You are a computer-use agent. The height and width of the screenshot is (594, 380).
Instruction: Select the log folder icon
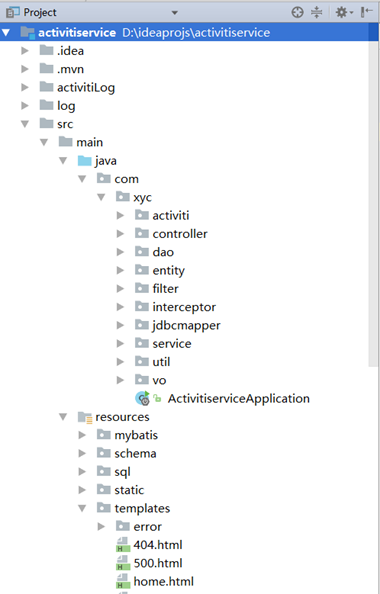point(47,105)
